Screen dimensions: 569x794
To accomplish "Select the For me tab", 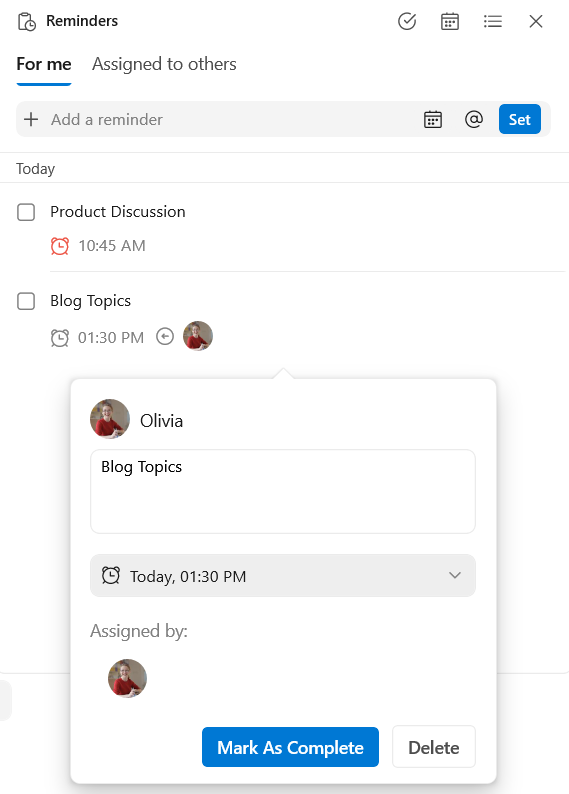I will click(44, 64).
